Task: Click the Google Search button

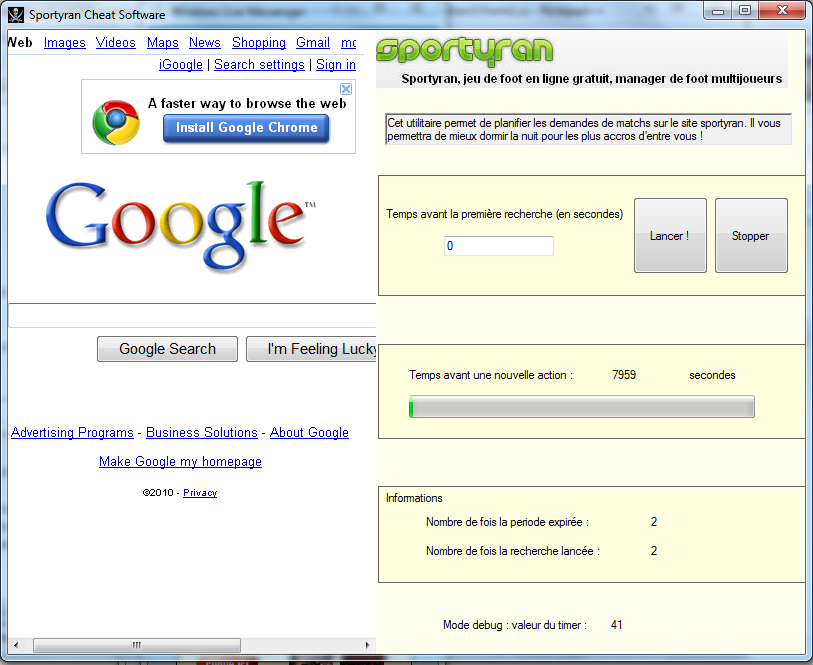Action: pyautogui.click(x=167, y=349)
